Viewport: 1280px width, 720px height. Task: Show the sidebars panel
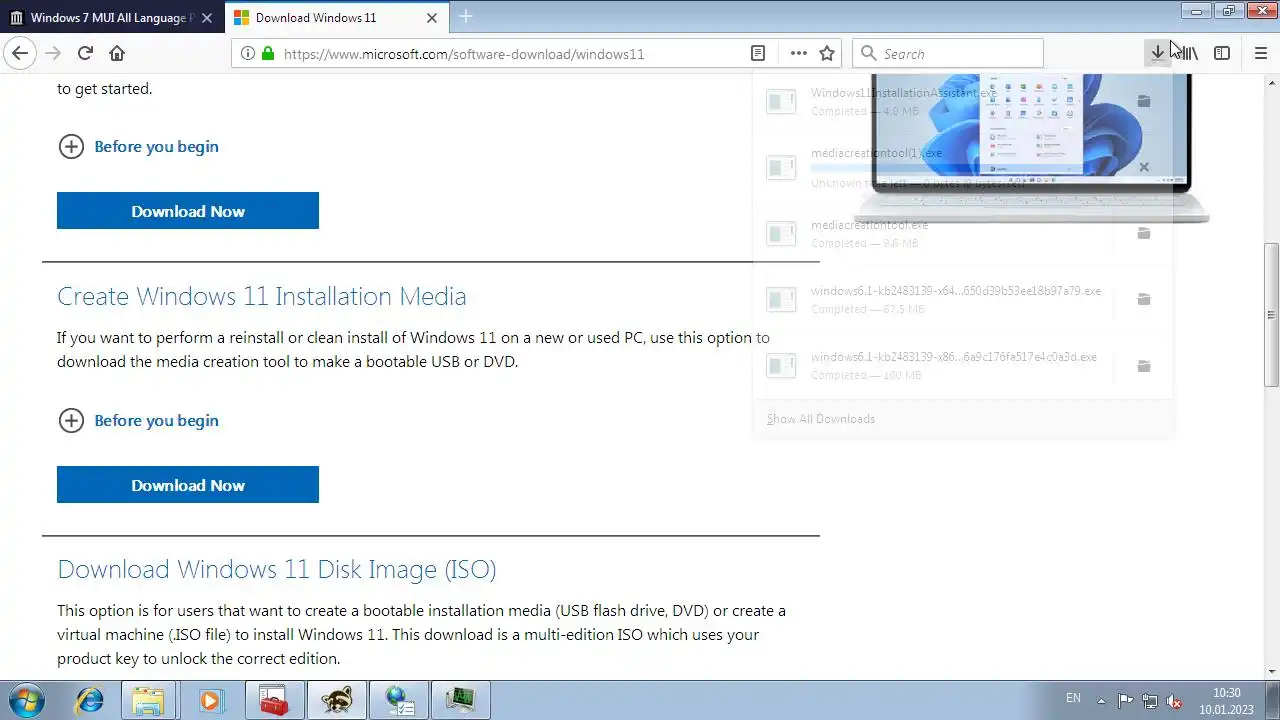pos(1222,53)
